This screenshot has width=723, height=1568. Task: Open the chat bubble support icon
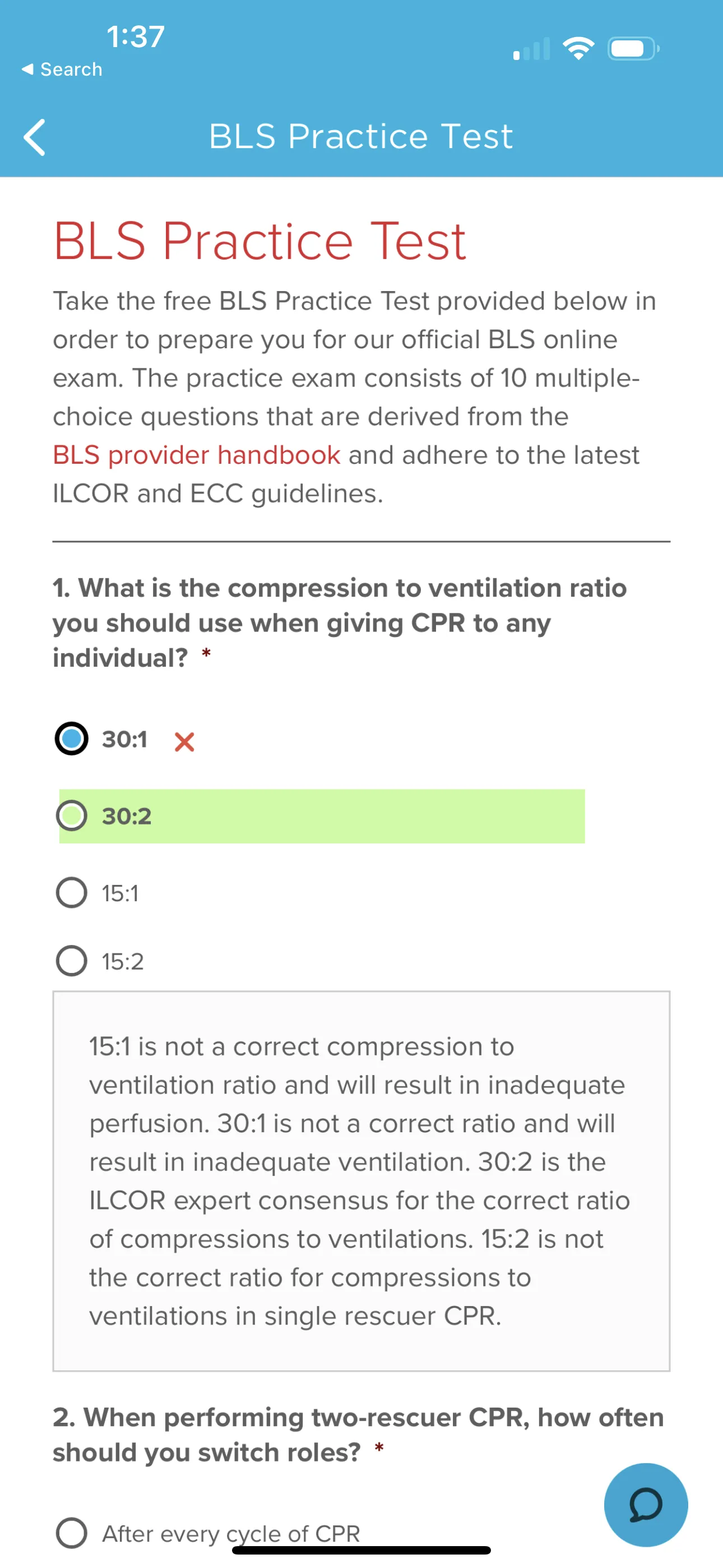[x=646, y=1504]
